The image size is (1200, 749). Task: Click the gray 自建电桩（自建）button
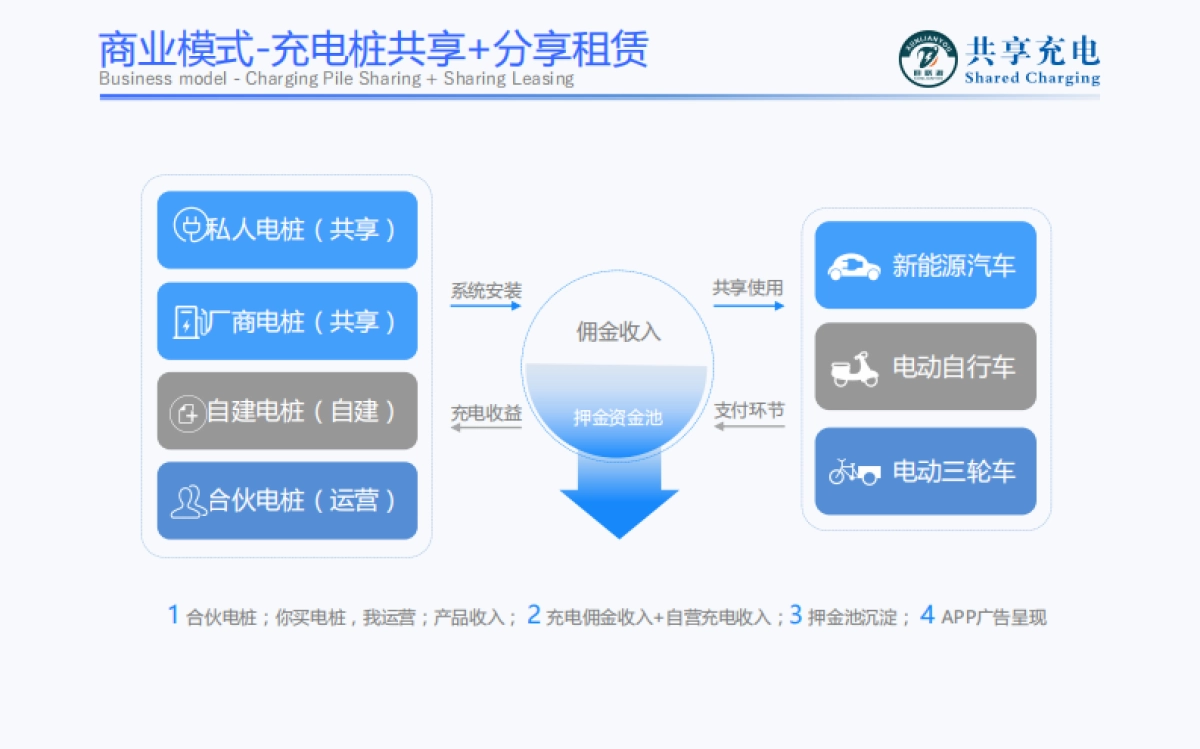coord(287,411)
